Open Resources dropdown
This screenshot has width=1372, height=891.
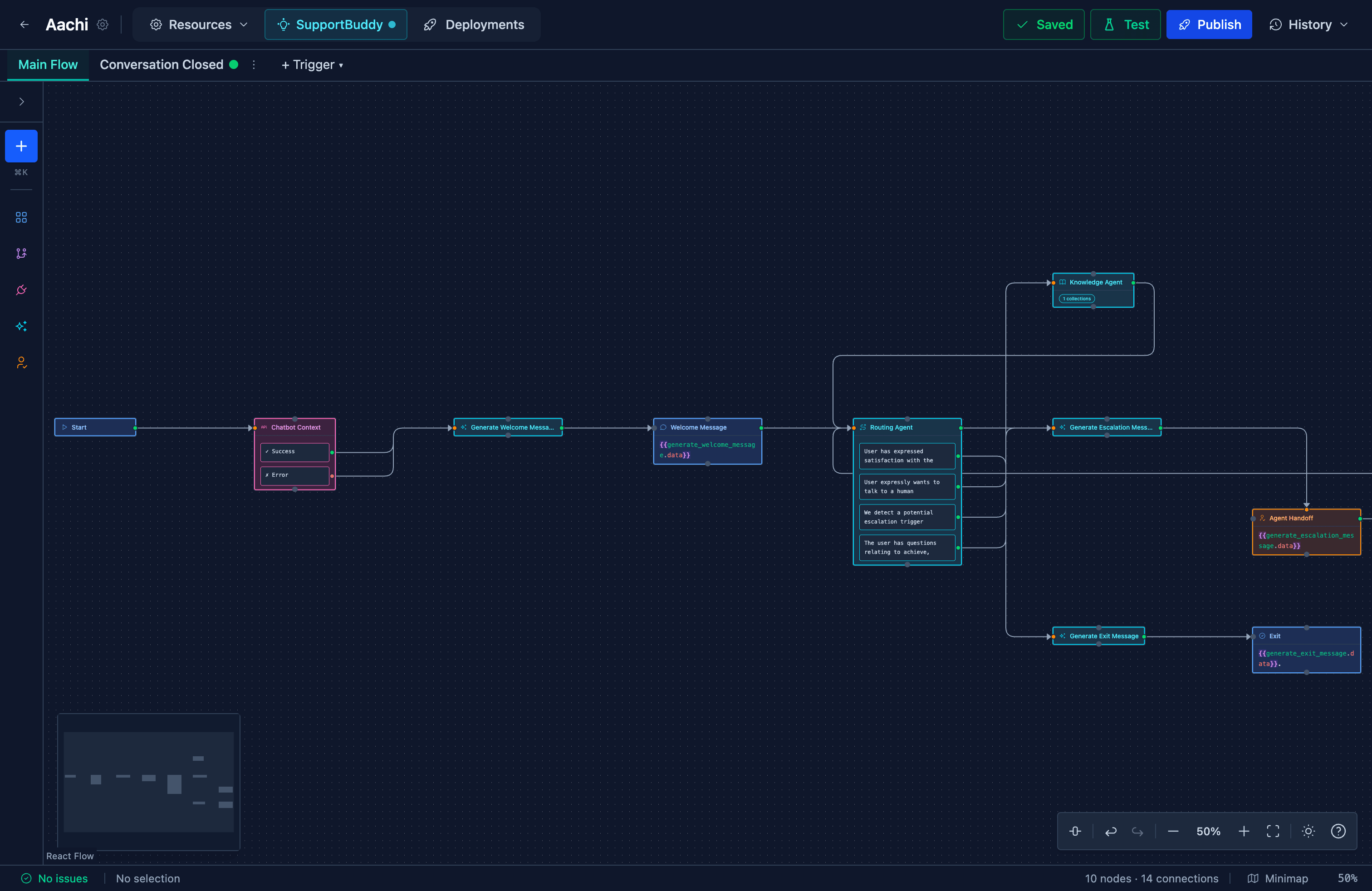click(x=199, y=25)
